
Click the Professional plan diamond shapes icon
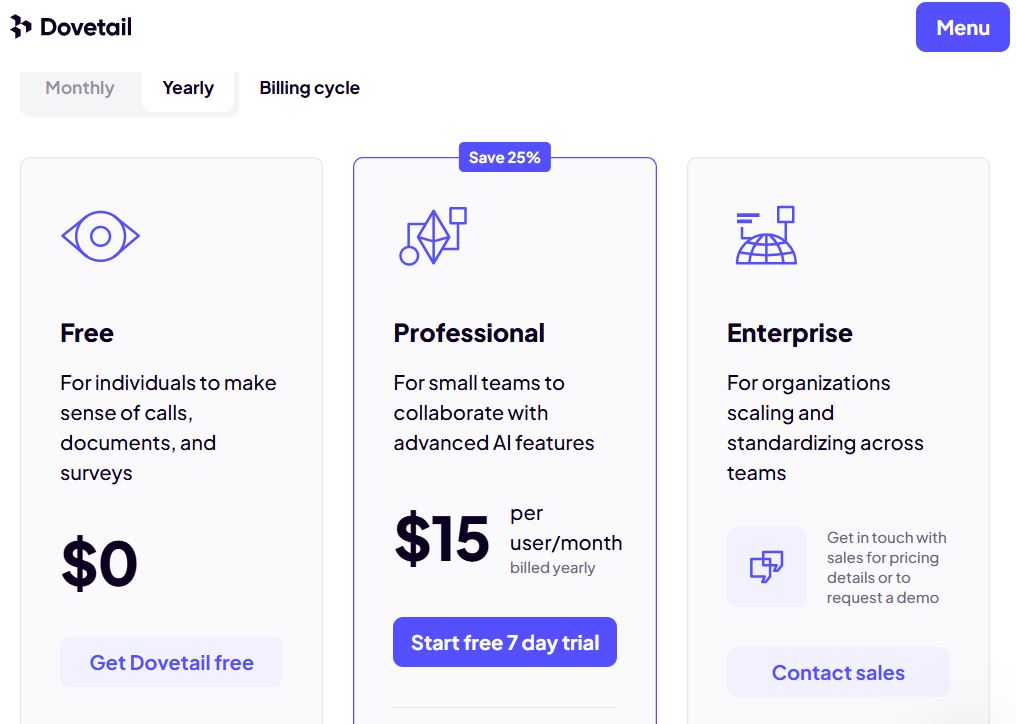433,236
